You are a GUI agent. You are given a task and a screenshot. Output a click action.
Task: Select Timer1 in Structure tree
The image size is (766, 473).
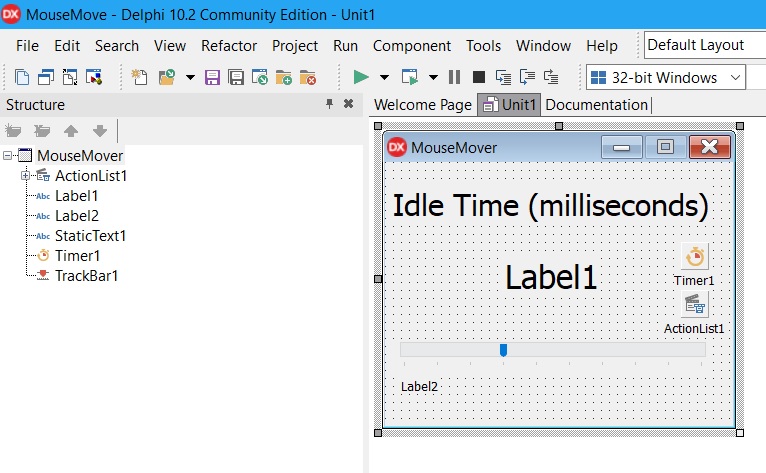point(77,256)
